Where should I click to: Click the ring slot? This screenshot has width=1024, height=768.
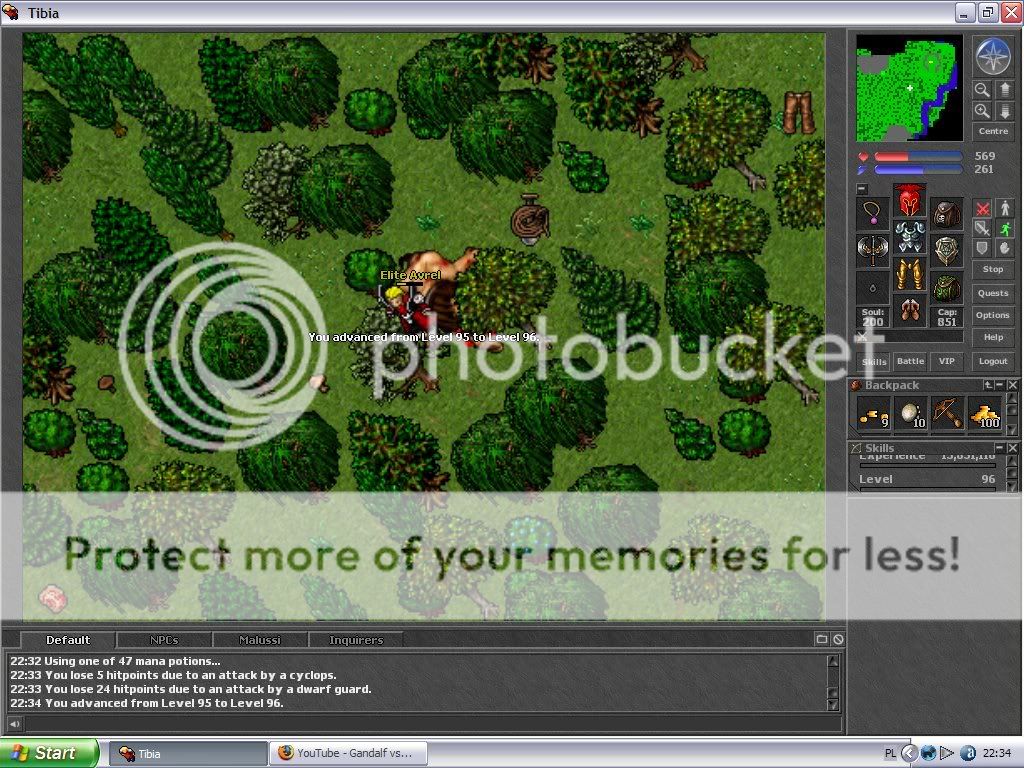coord(873,287)
